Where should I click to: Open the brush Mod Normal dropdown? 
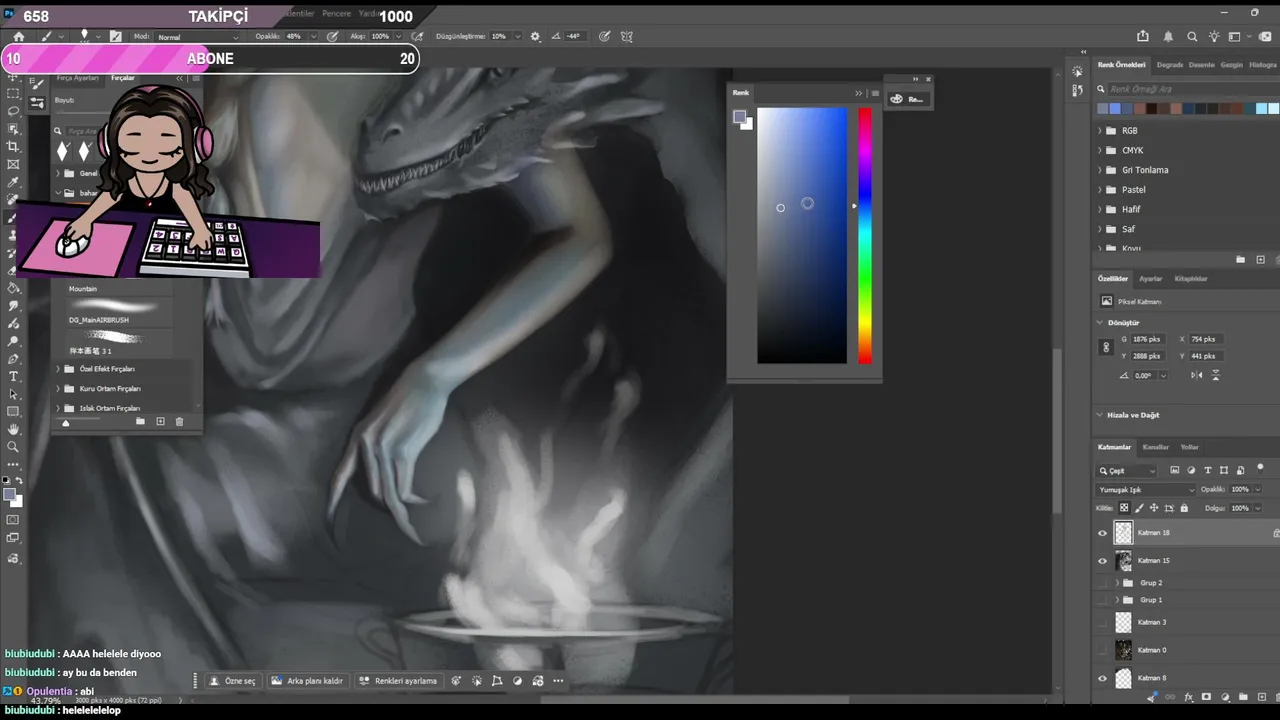click(200, 37)
